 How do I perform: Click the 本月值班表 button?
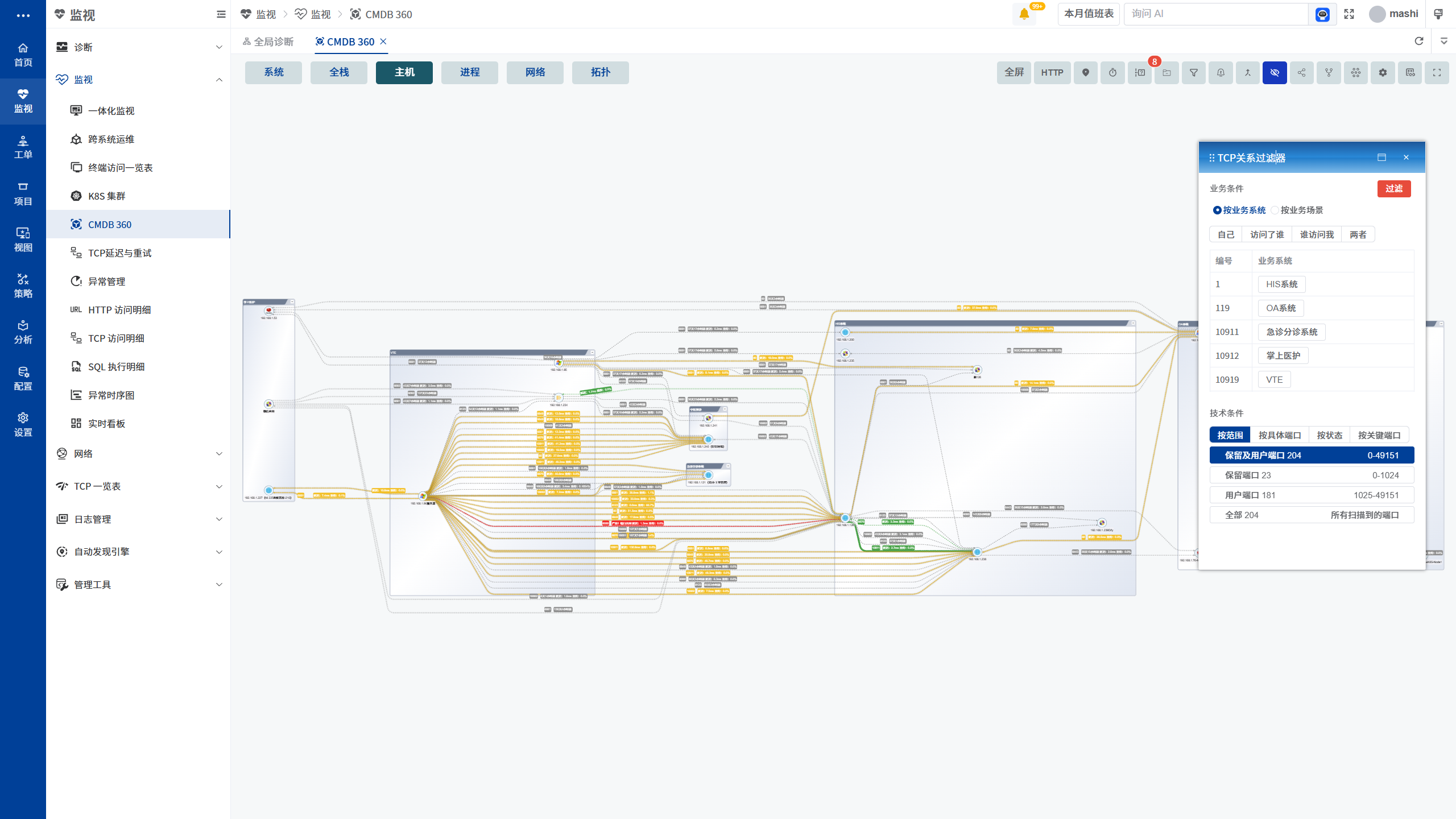click(x=1089, y=14)
